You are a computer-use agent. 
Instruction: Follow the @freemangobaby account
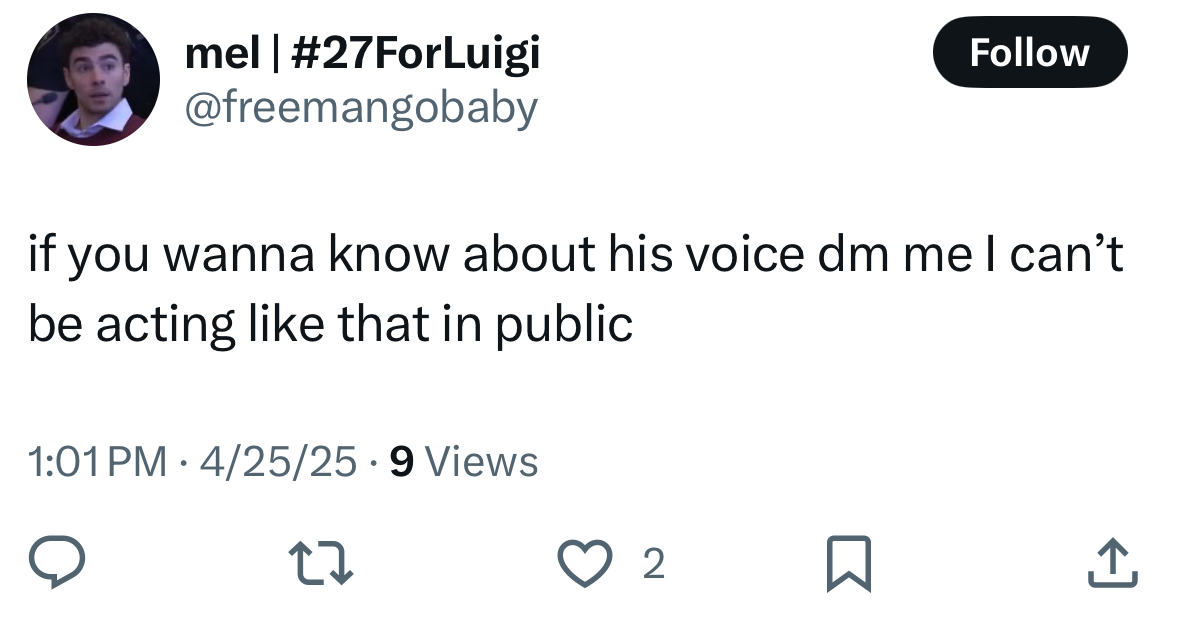[x=1030, y=52]
